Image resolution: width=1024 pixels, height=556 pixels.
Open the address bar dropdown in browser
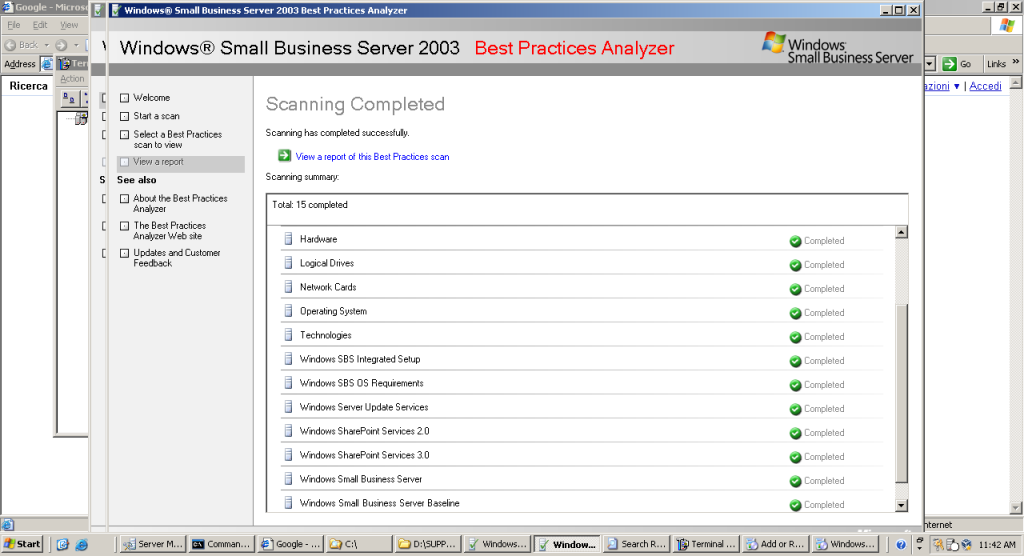tap(930, 64)
